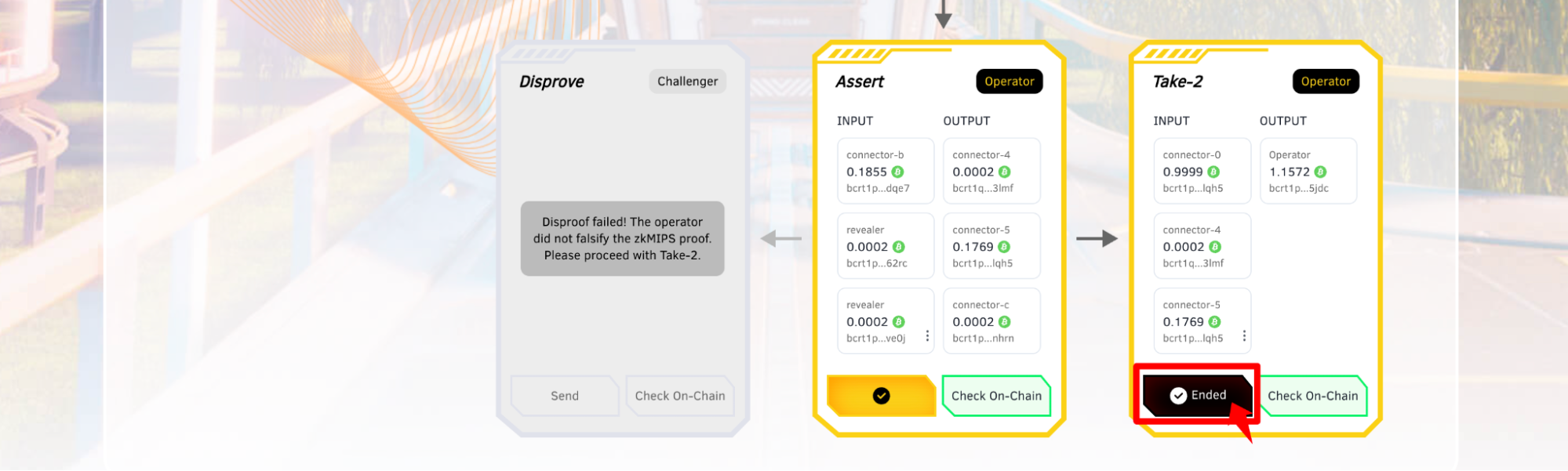This screenshot has height=471, width=1568.
Task: Open the three-dot menu in Assert inputs
Action: (x=927, y=336)
